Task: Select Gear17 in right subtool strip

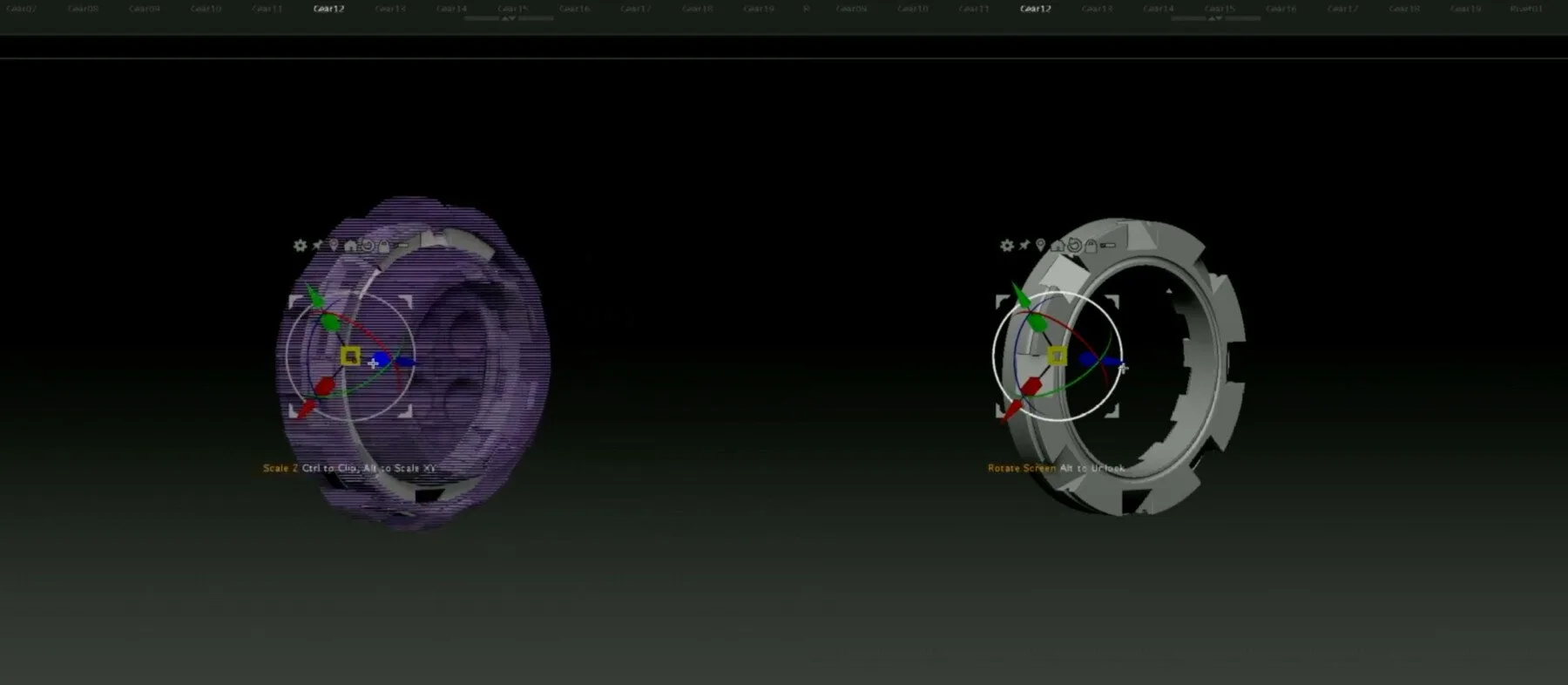Action: tap(1343, 9)
